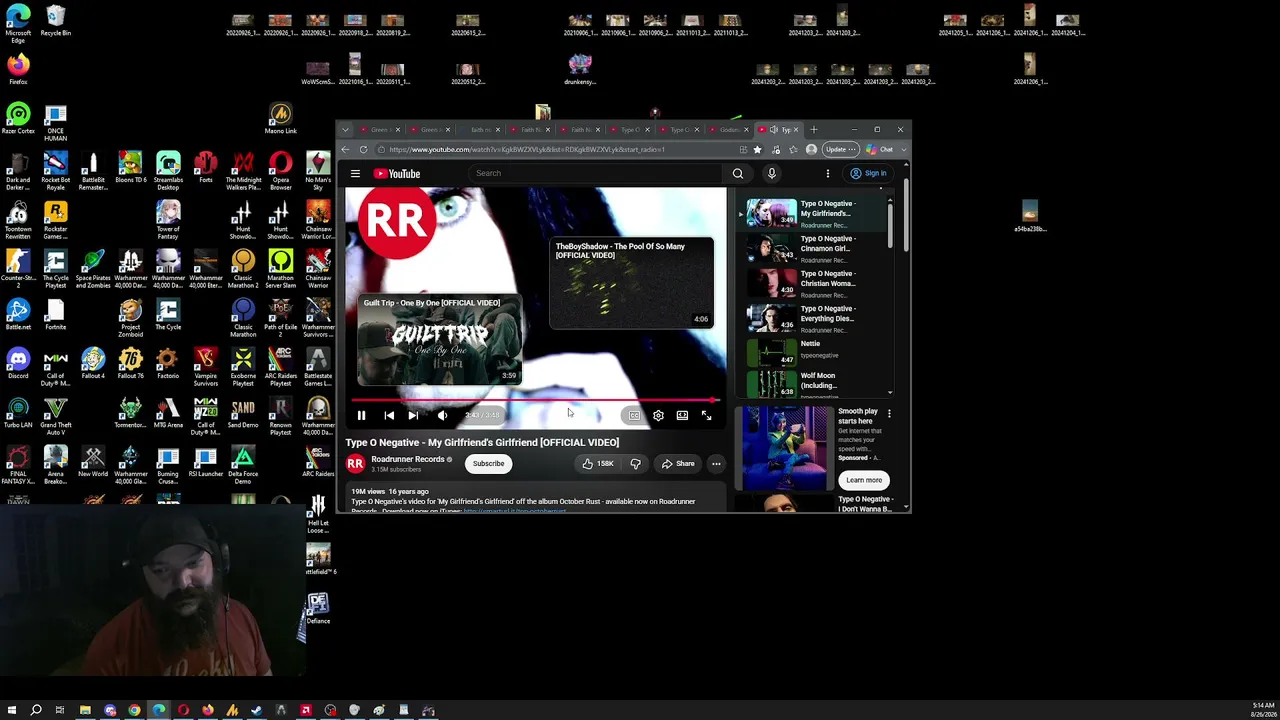
Task: Toggle the bookmark star for this page
Action: [x=757, y=149]
